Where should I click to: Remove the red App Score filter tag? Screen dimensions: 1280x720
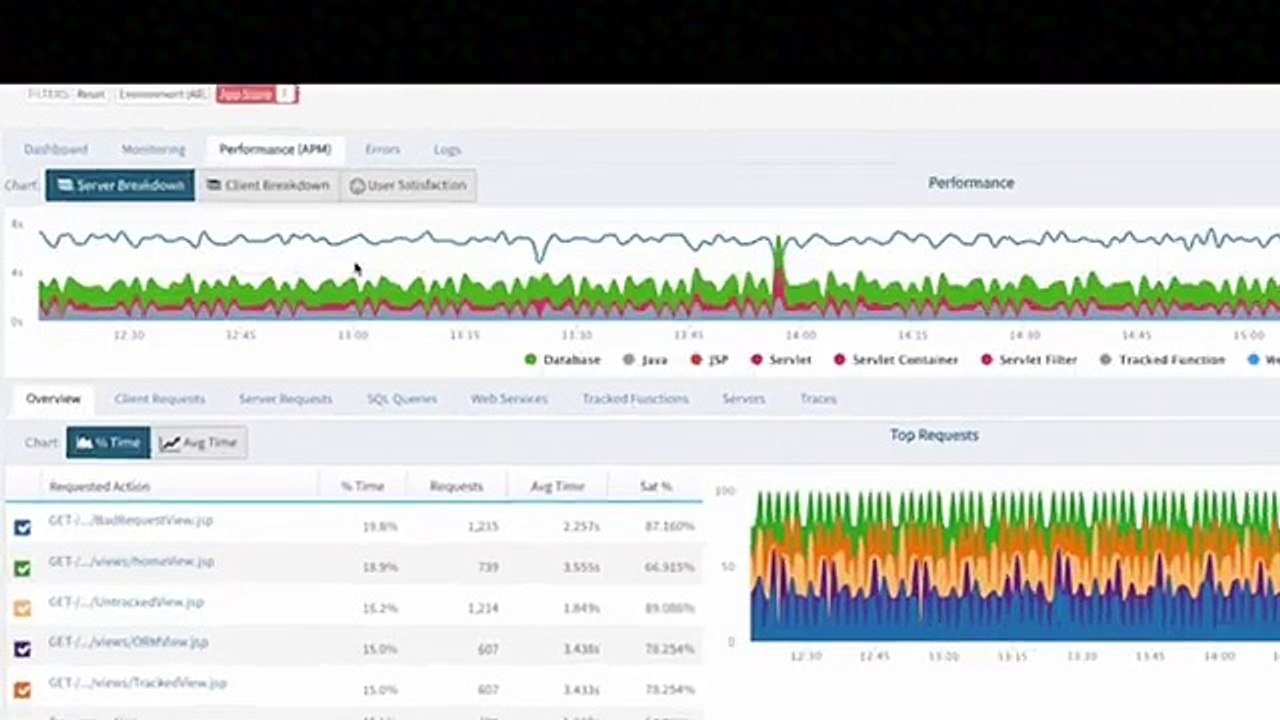(x=285, y=94)
